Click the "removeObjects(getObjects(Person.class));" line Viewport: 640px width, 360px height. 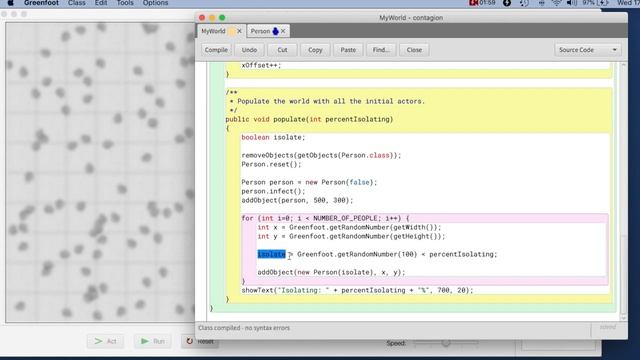tap(321, 156)
